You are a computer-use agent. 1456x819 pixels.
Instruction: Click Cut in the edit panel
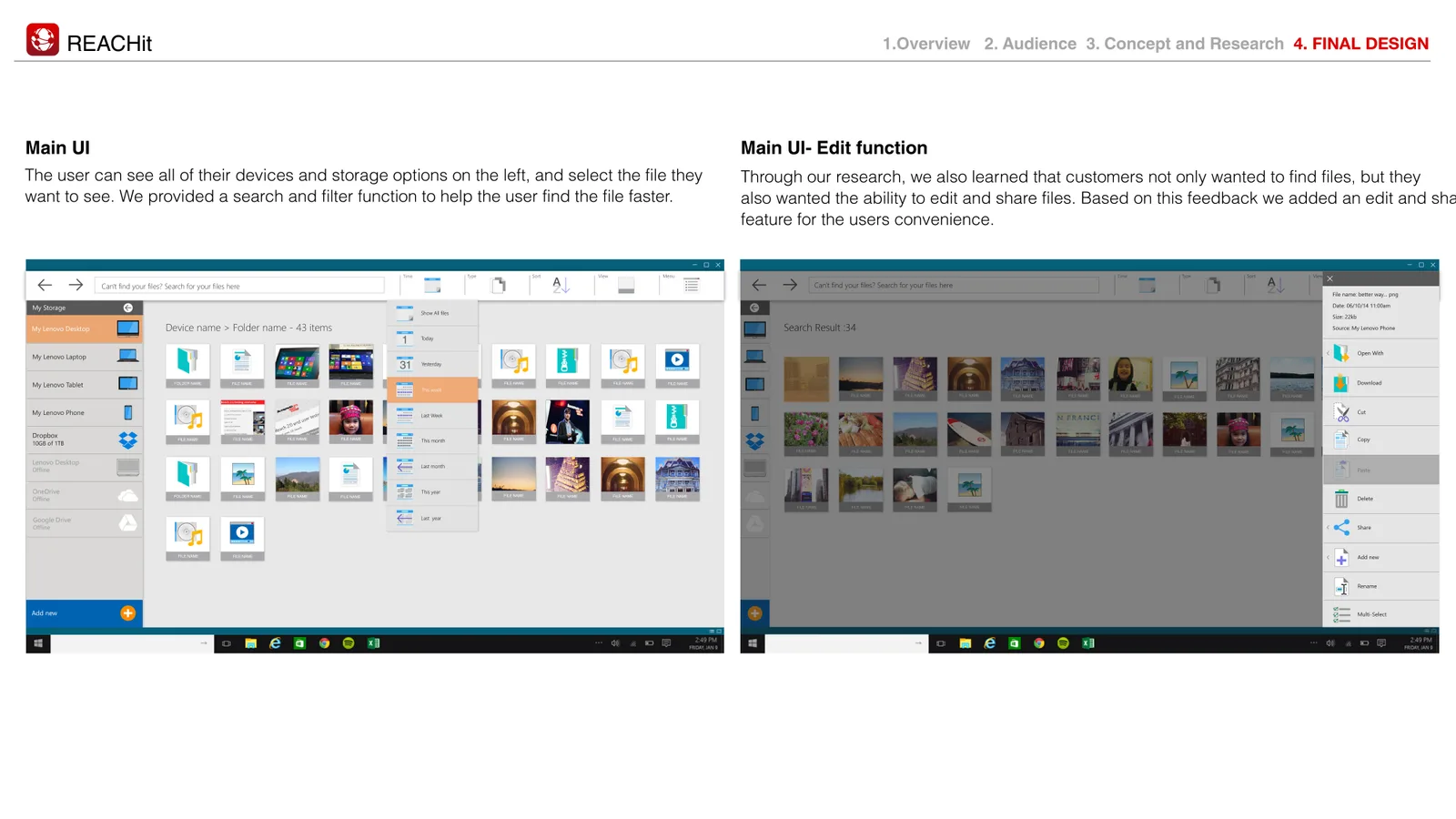1381,411
